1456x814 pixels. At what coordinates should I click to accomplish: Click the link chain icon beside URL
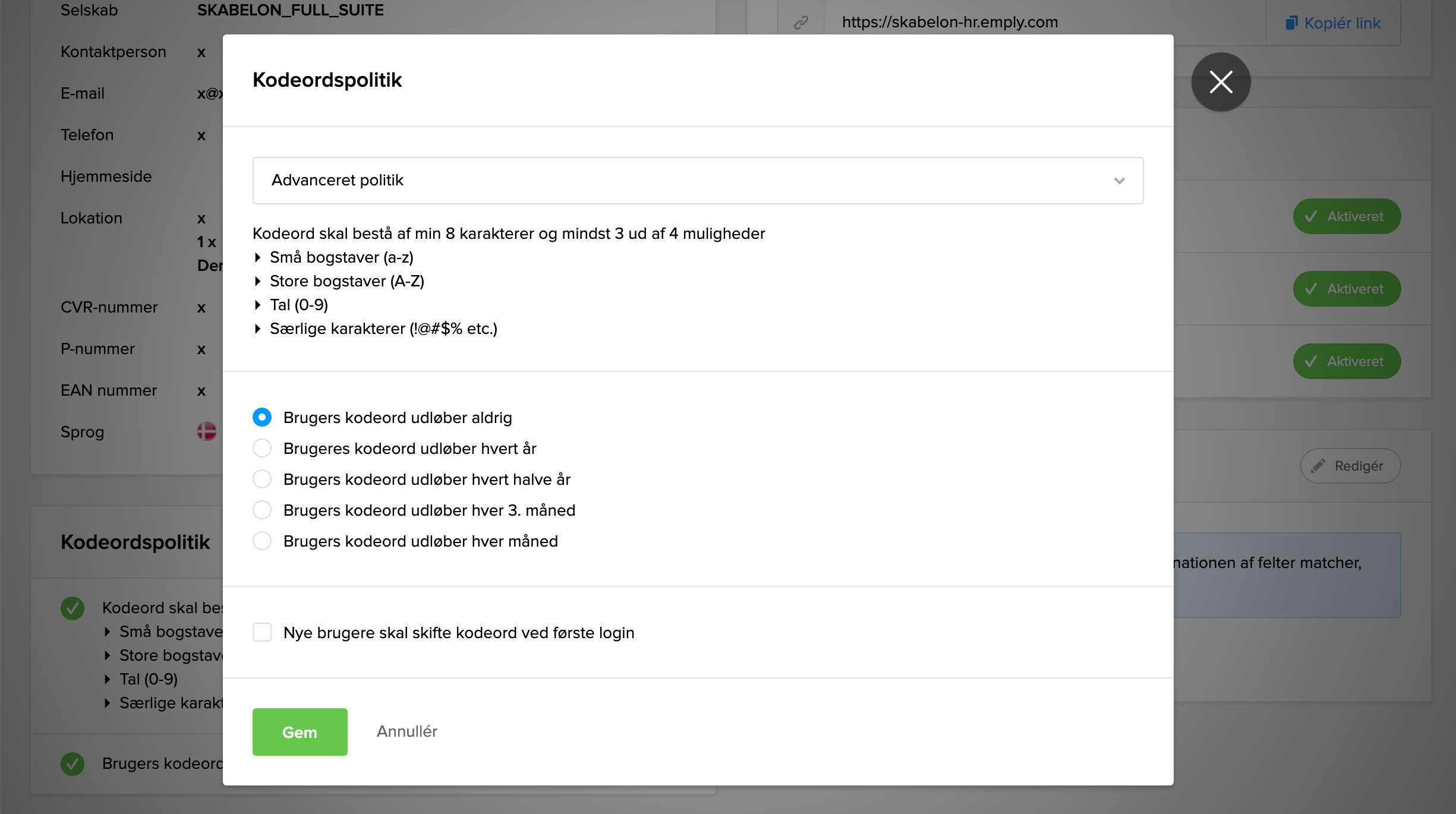[x=801, y=23]
